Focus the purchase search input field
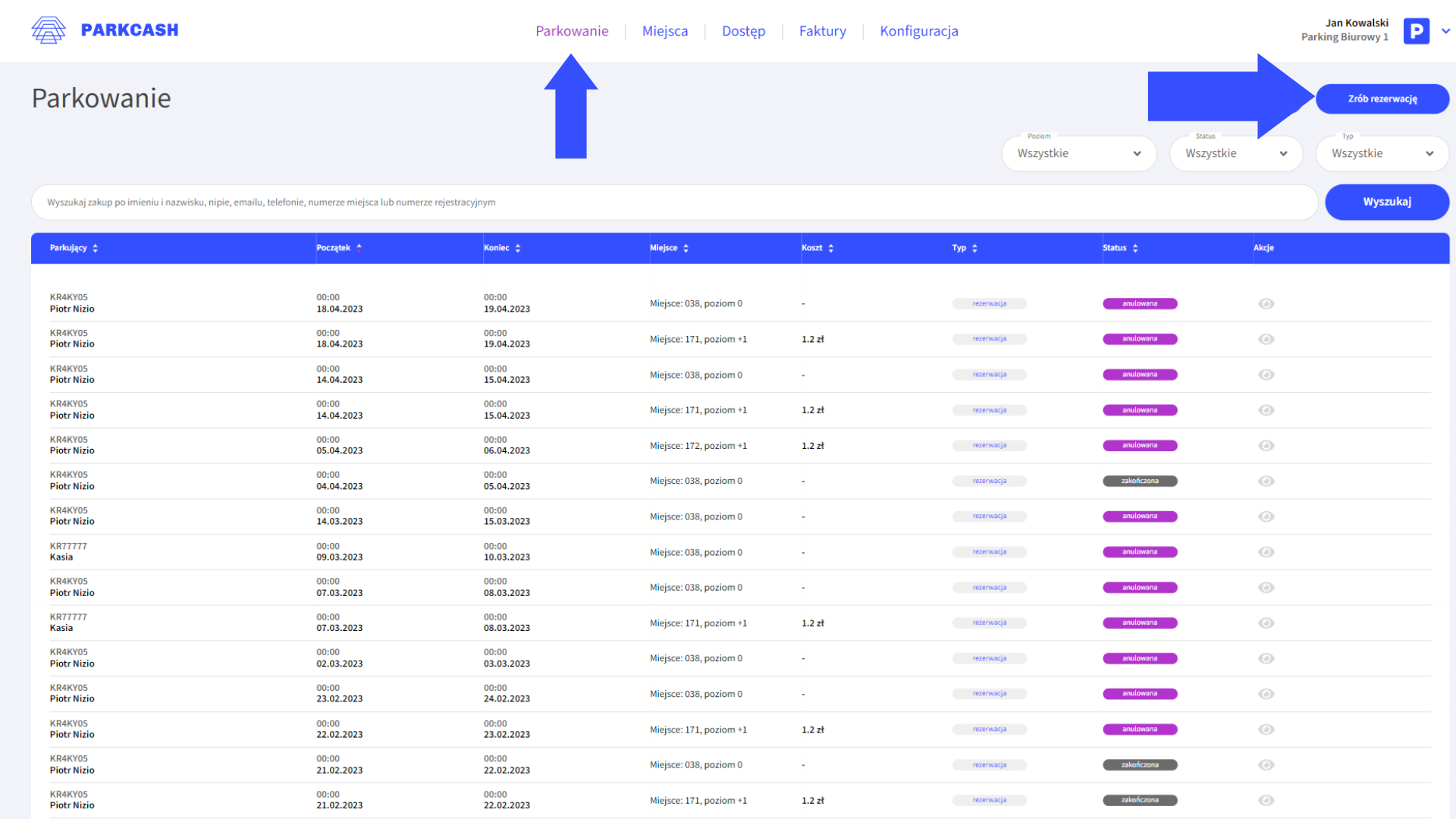1456x819 pixels. point(675,202)
